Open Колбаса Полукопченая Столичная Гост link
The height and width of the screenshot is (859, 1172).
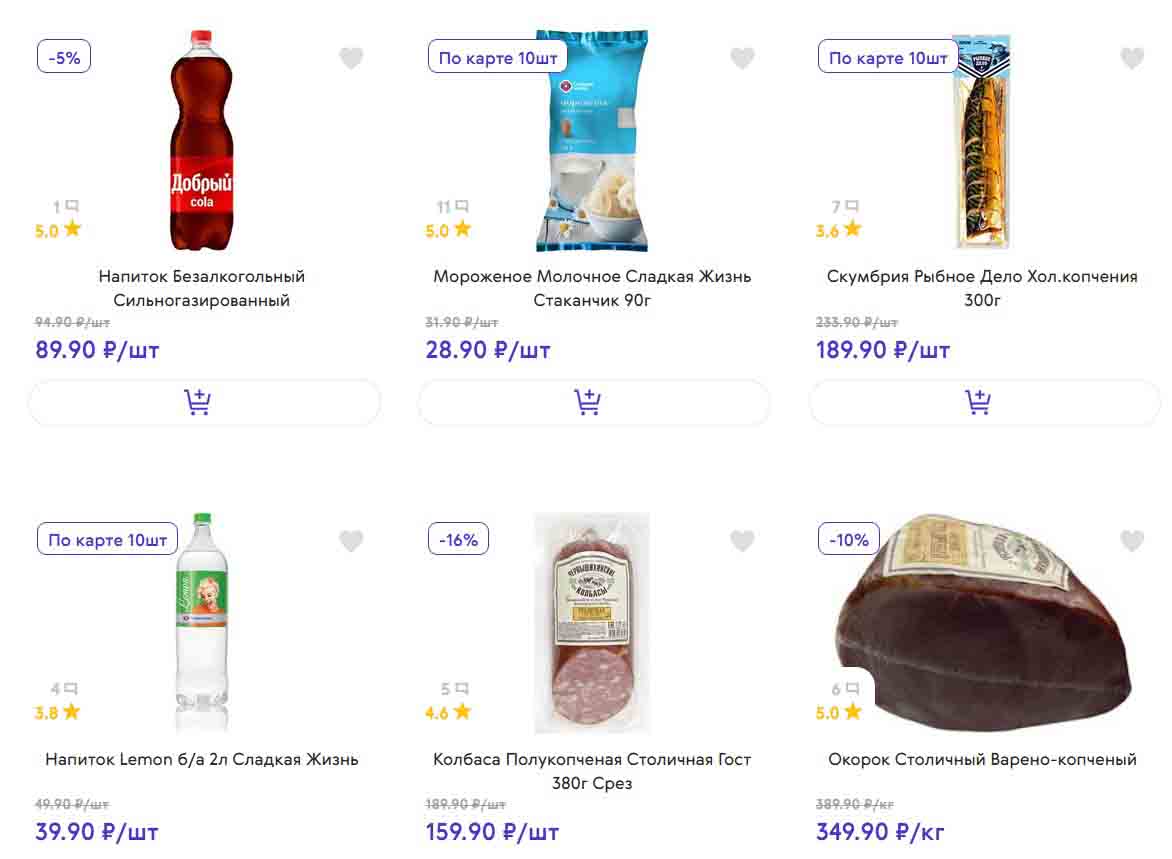pos(592,771)
